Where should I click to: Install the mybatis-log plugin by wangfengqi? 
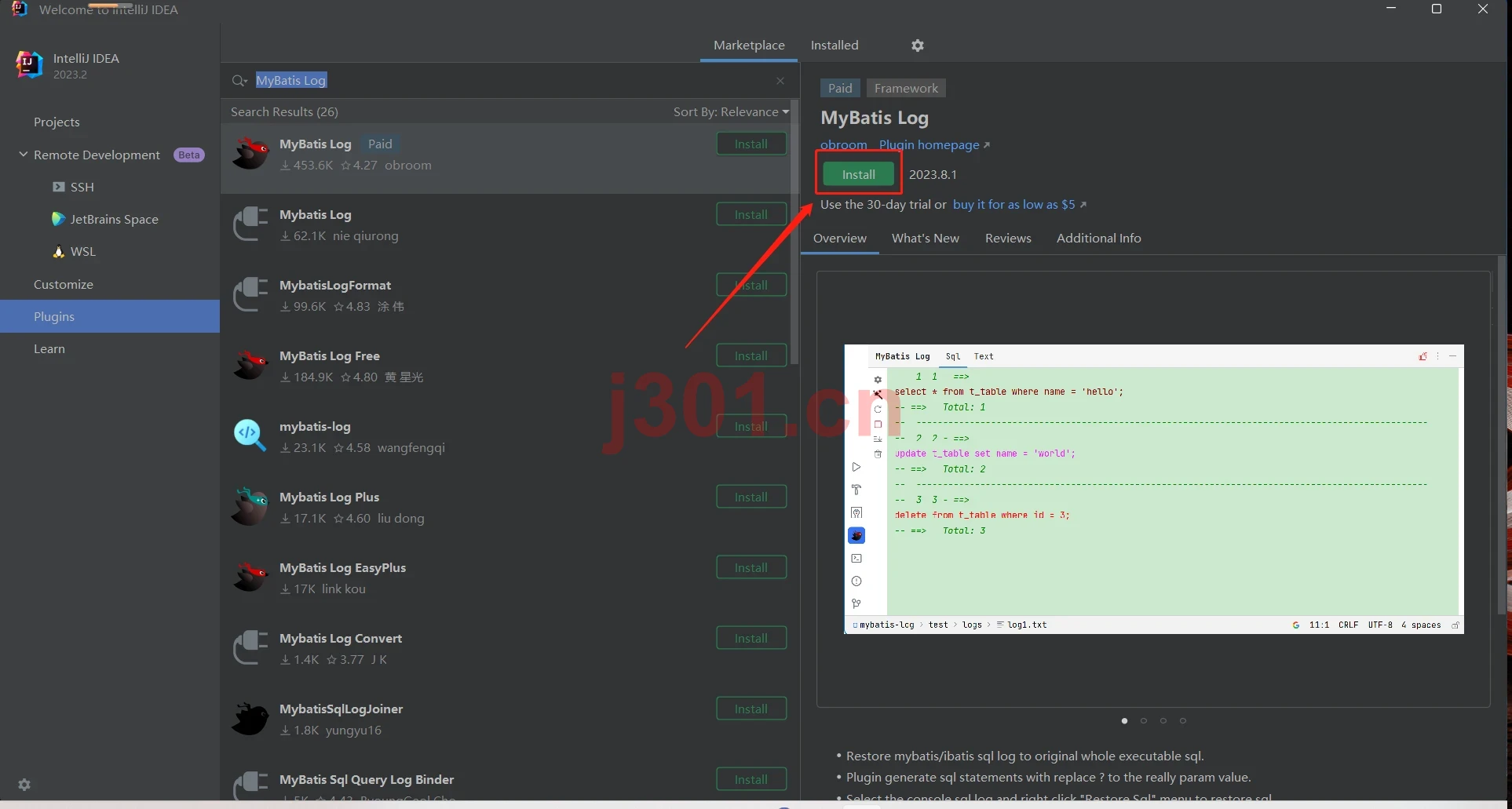click(751, 426)
